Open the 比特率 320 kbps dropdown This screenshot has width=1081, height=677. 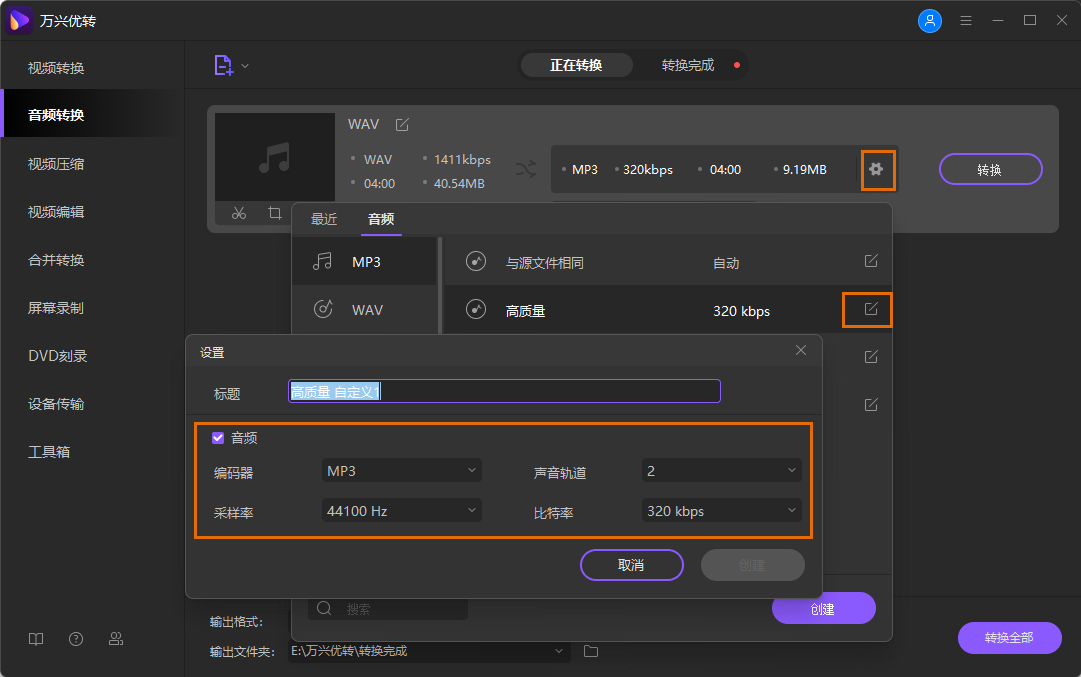click(721, 510)
